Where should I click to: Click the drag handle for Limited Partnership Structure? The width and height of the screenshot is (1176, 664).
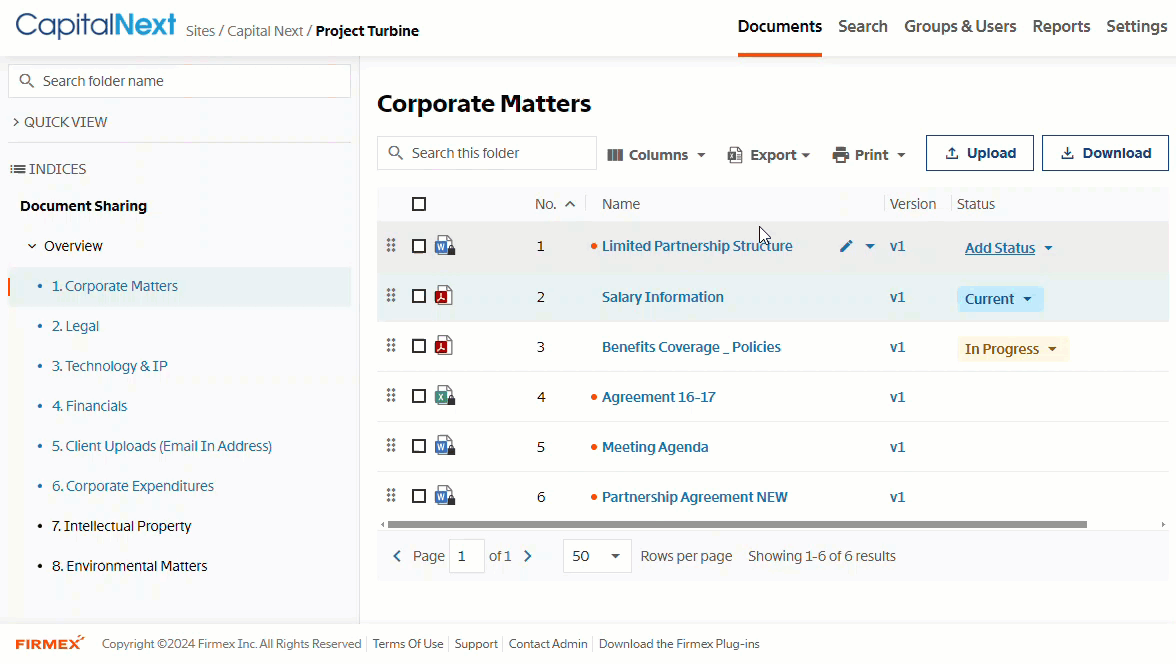tap(391, 245)
